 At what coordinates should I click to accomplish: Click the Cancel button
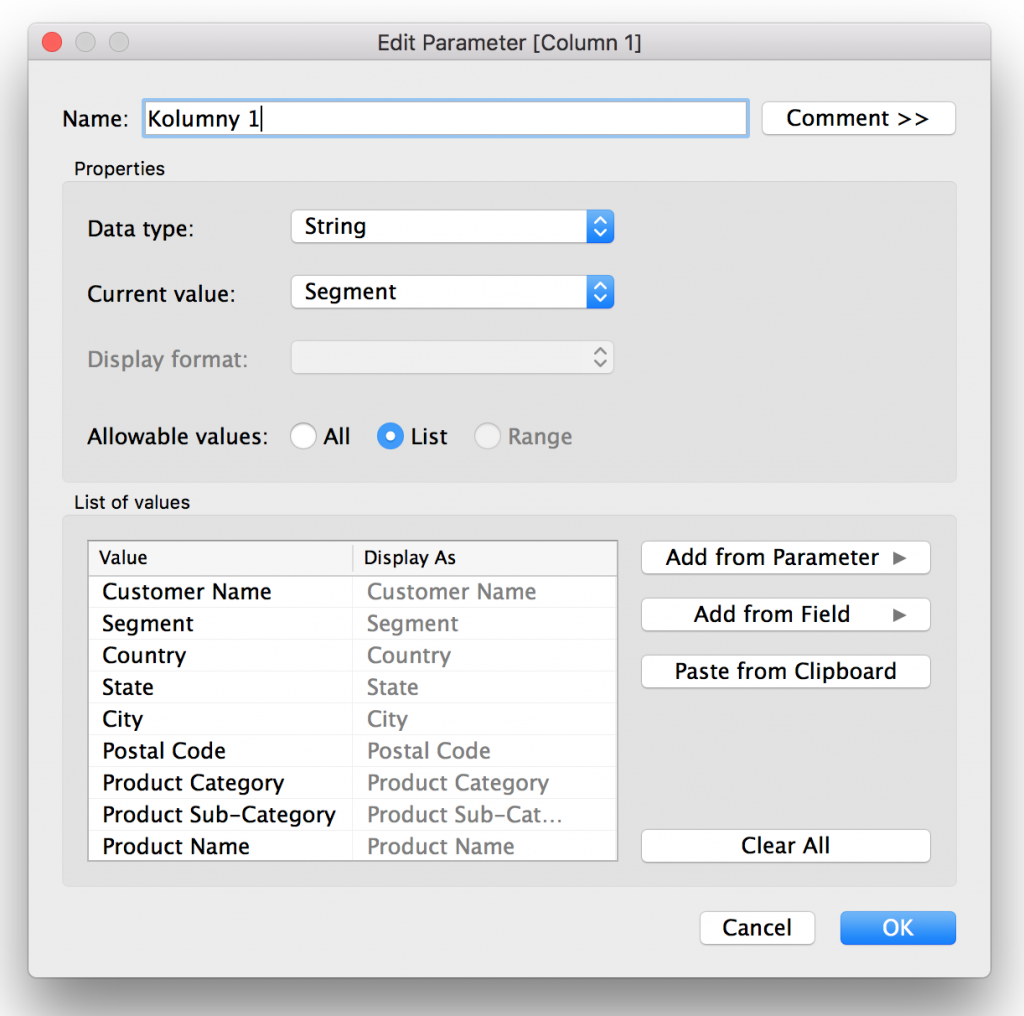pyautogui.click(x=757, y=928)
